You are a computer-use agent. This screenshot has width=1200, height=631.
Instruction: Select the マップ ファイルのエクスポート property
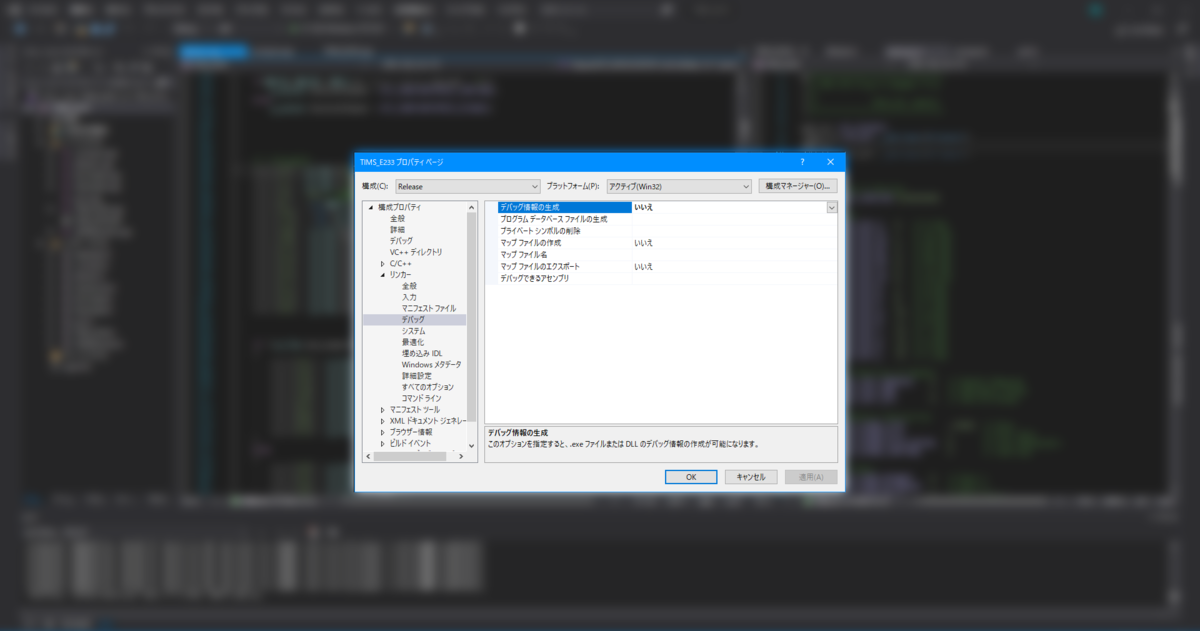(x=539, y=266)
